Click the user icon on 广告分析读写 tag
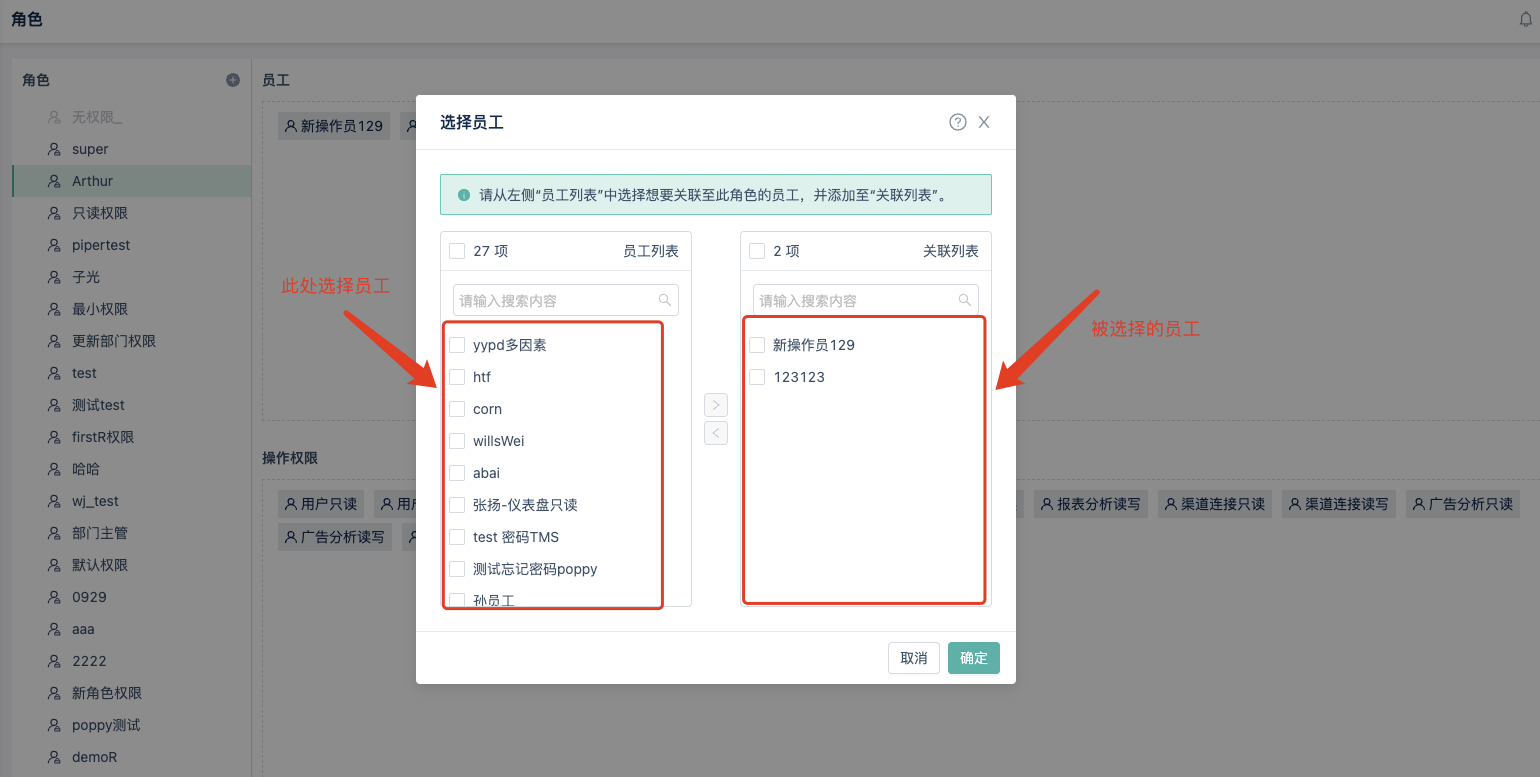The width and height of the screenshot is (1540, 777). click(291, 537)
